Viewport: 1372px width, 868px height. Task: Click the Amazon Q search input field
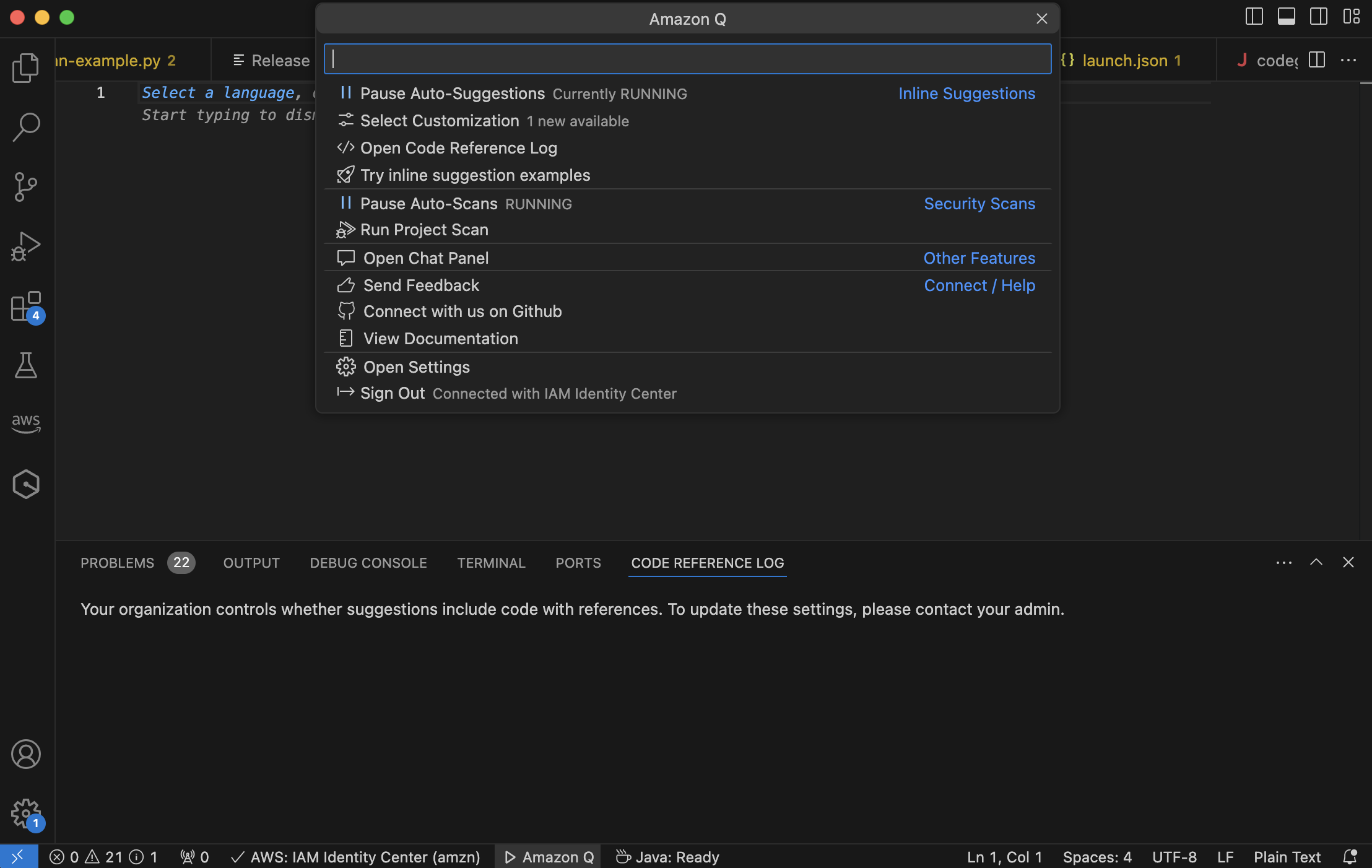click(687, 58)
